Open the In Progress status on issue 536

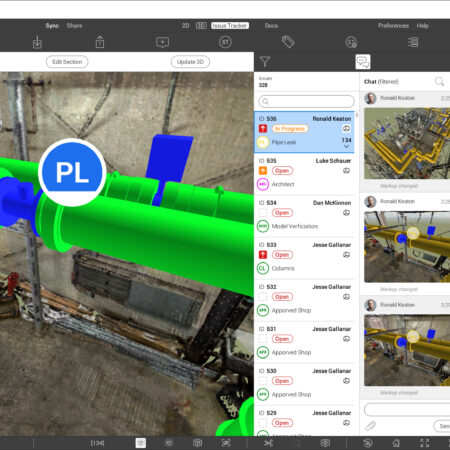click(x=290, y=129)
